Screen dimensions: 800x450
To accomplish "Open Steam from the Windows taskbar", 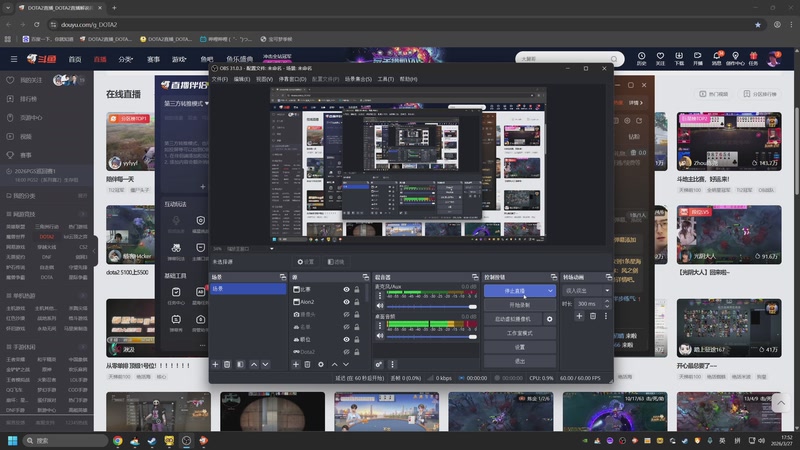I will (152, 441).
